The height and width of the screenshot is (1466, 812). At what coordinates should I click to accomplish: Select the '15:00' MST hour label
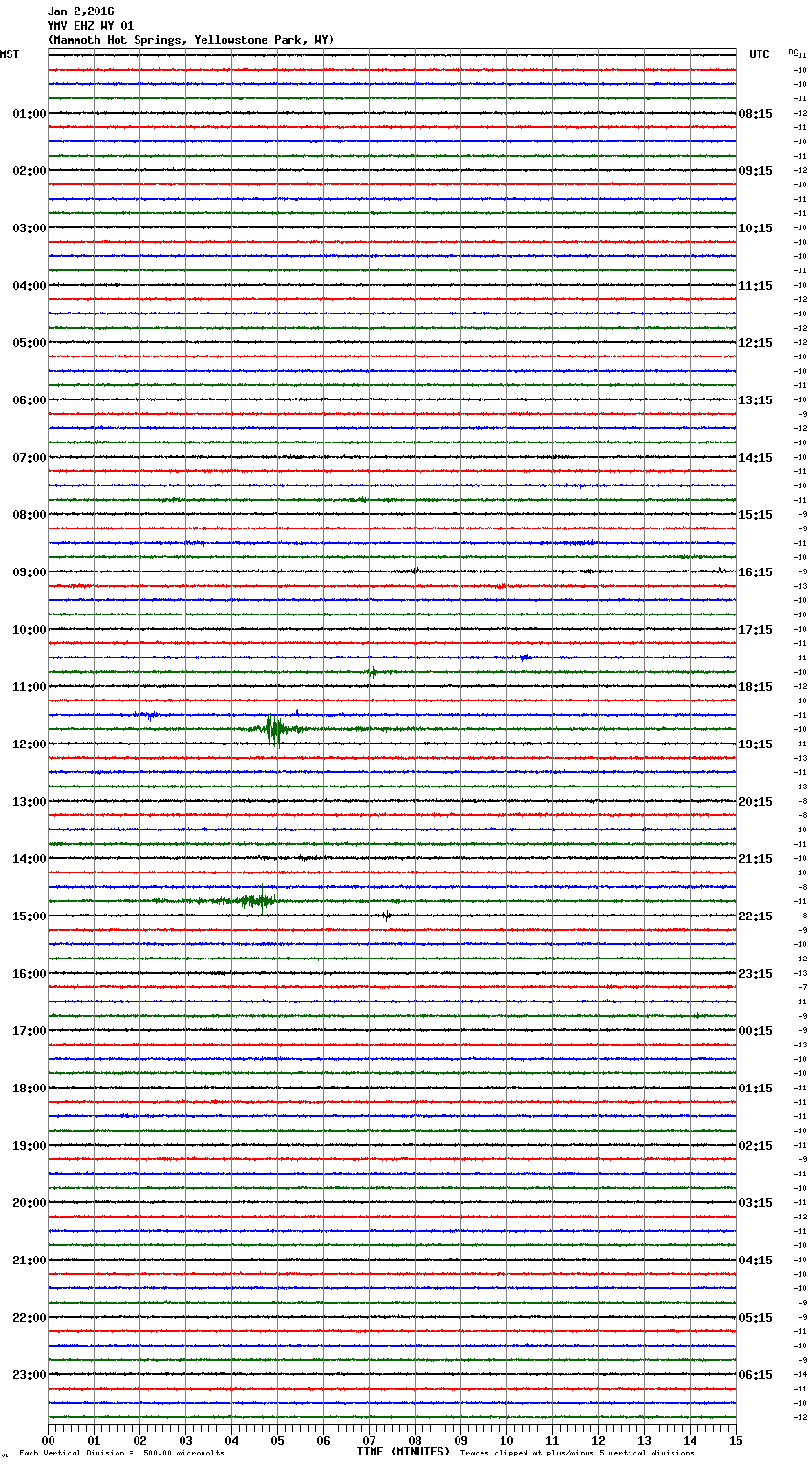click(x=29, y=916)
